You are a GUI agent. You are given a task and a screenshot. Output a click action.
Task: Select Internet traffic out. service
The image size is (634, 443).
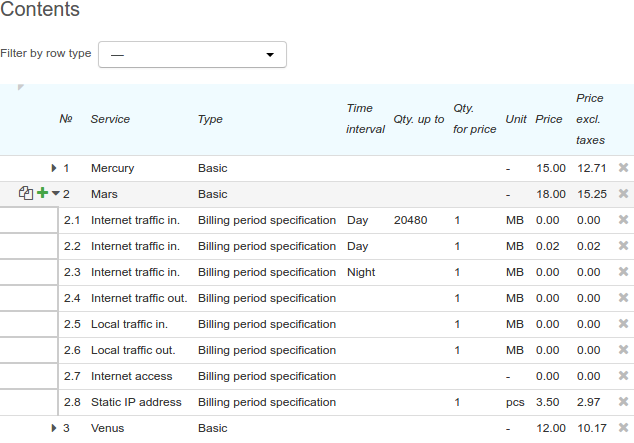tap(139, 298)
